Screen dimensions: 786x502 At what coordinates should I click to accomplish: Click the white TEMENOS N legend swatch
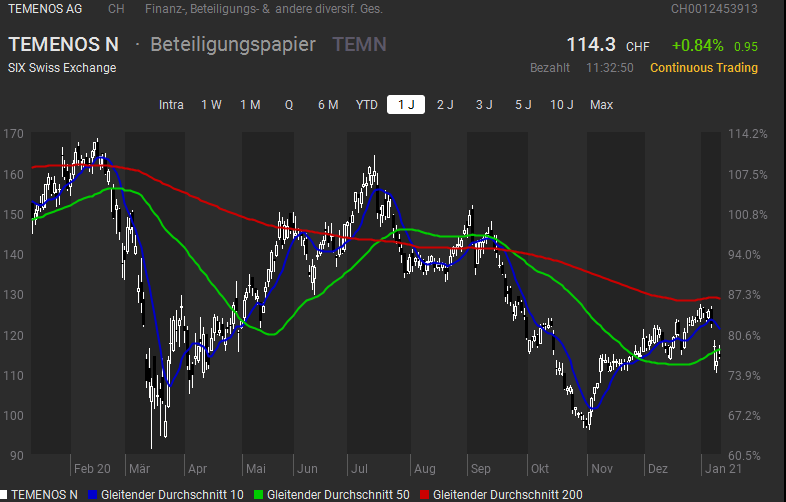pyautogui.click(x=4, y=495)
